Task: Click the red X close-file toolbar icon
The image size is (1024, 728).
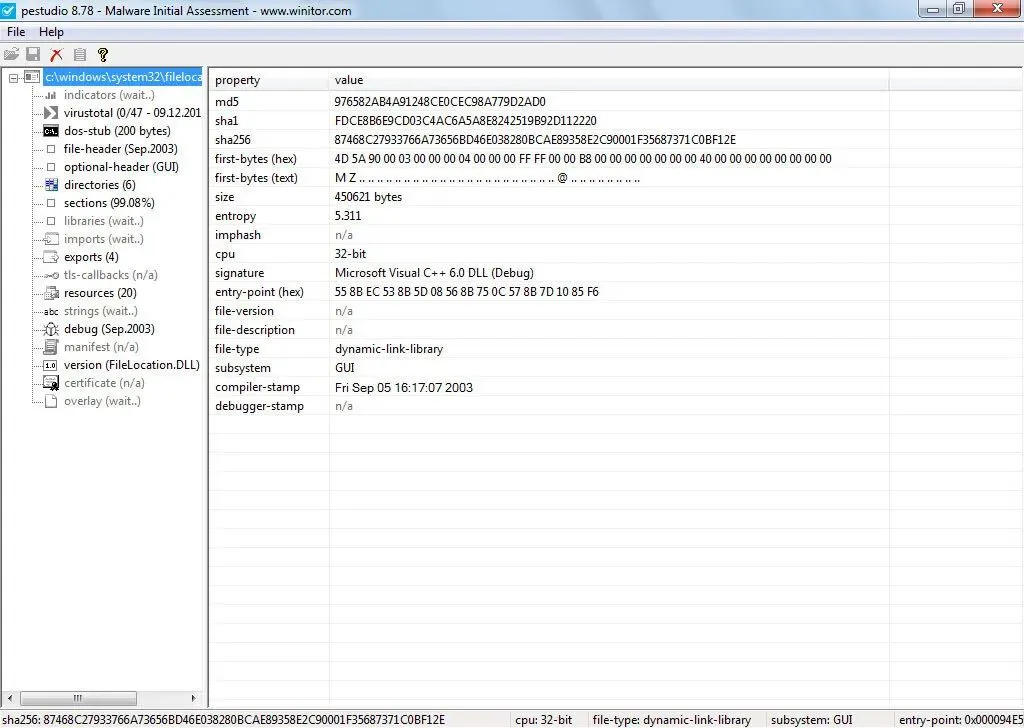Action: (56, 55)
